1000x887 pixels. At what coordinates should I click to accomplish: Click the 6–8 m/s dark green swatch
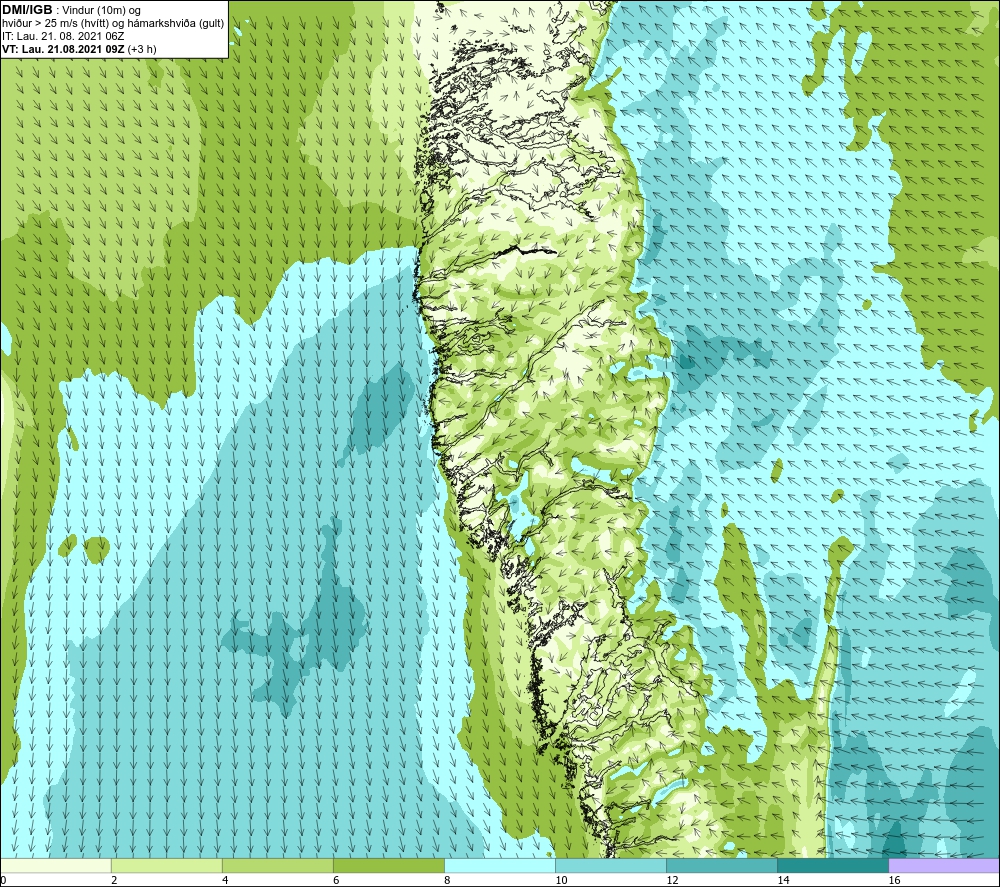388,865
